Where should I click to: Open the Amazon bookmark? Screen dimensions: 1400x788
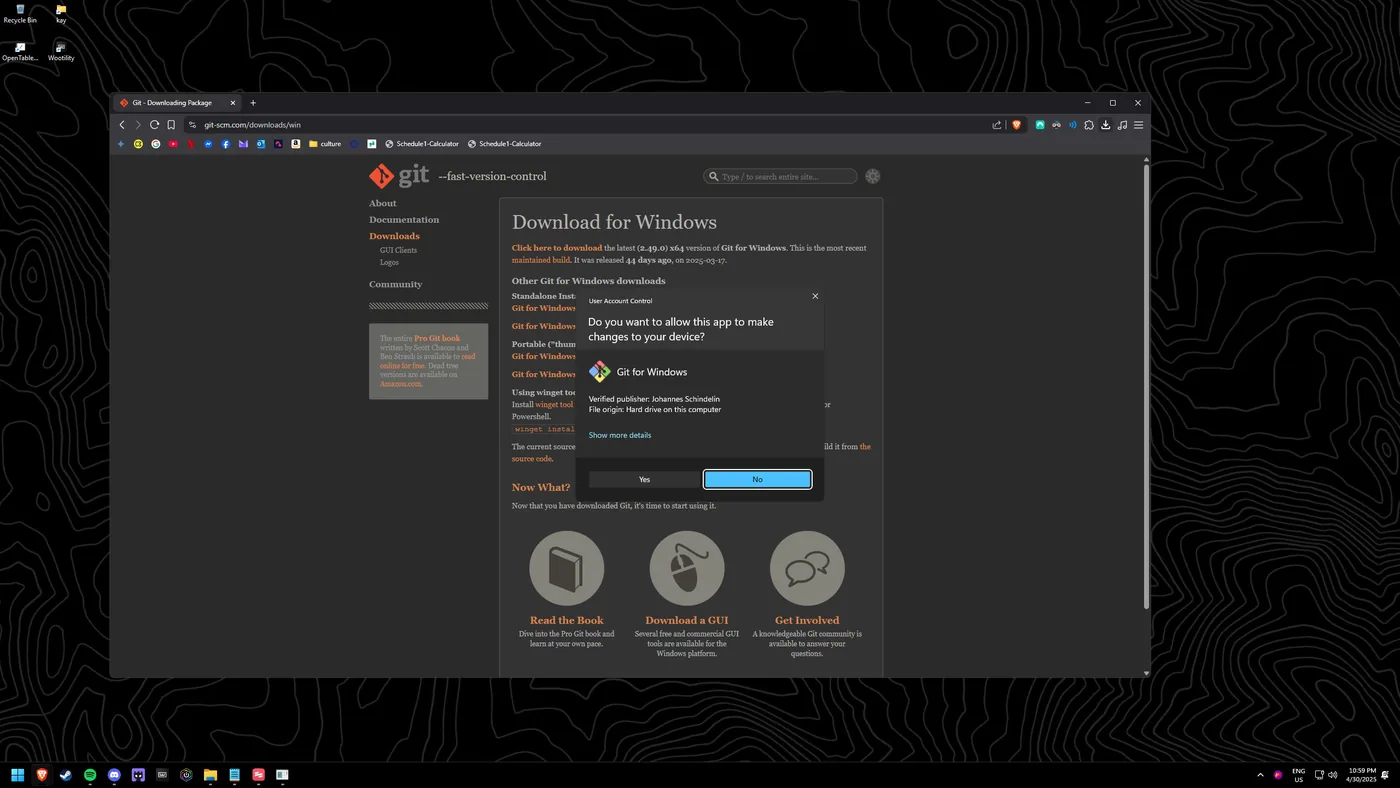click(296, 144)
